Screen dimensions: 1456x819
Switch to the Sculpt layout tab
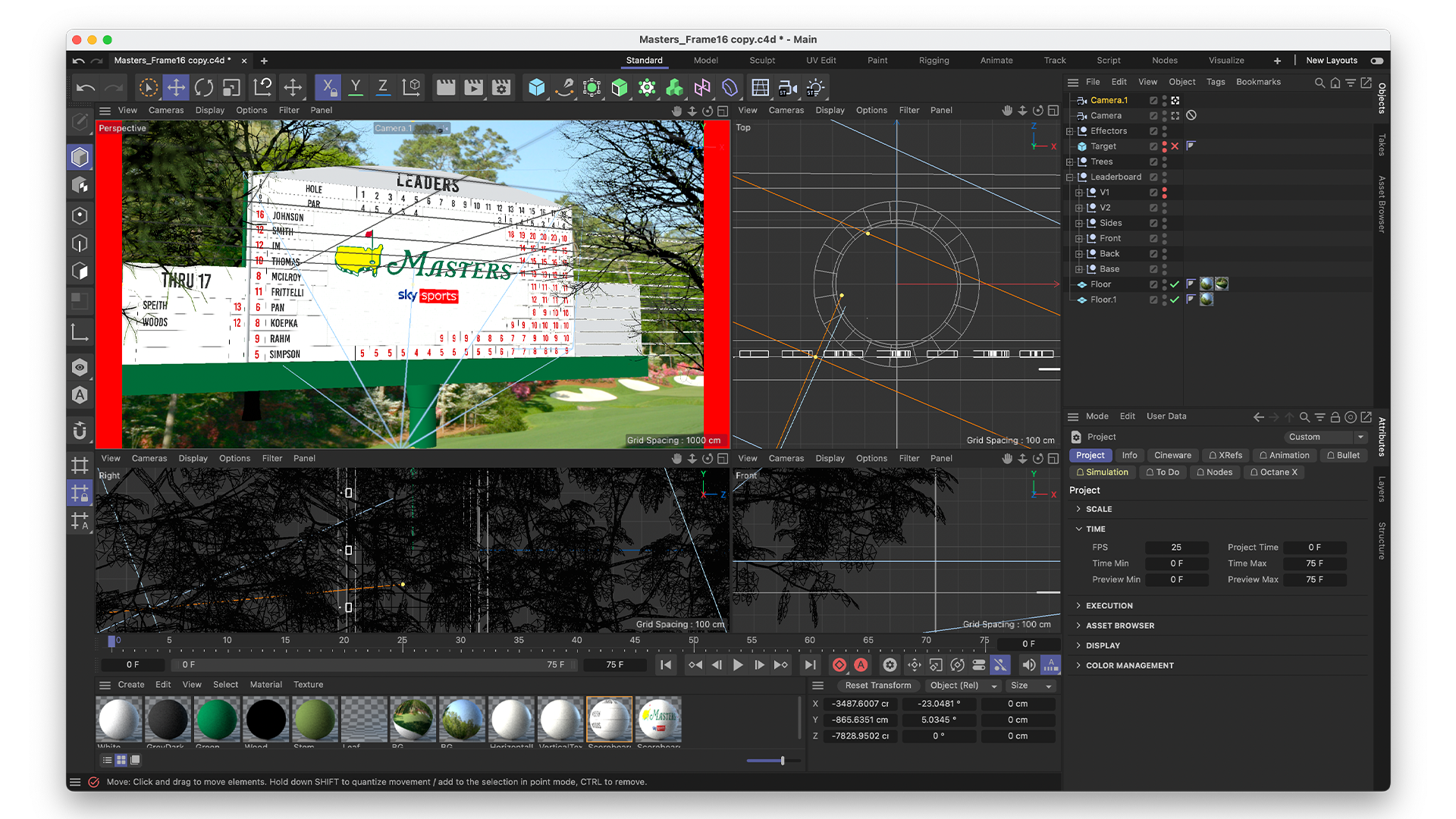click(x=761, y=61)
